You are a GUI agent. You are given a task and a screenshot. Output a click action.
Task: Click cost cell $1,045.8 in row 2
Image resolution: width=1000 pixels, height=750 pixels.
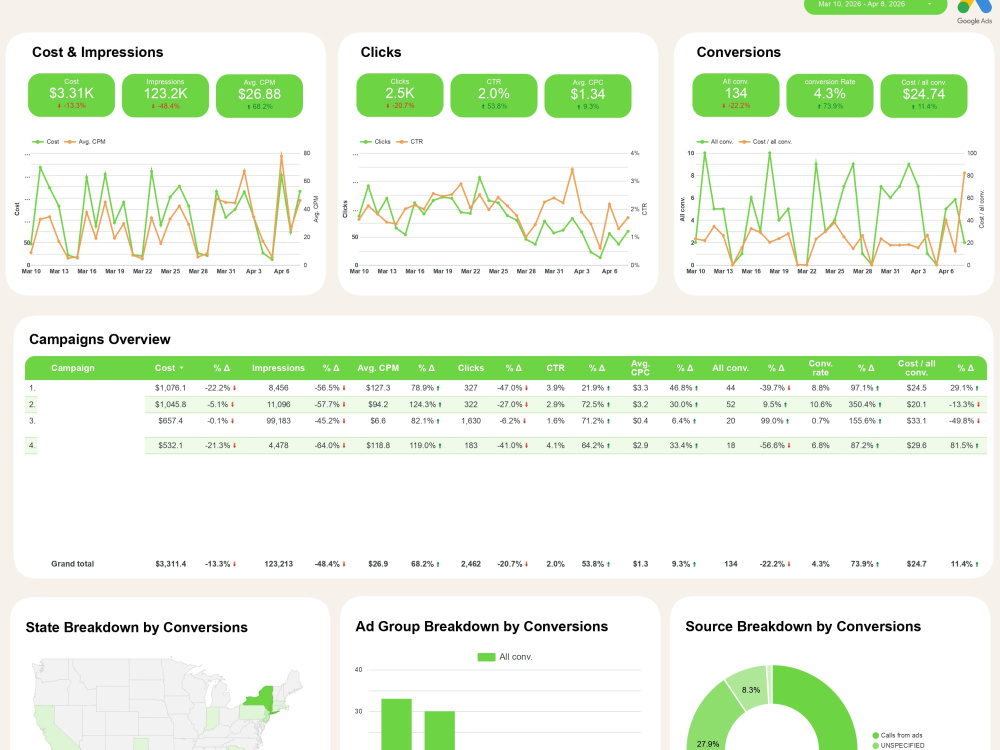170,404
